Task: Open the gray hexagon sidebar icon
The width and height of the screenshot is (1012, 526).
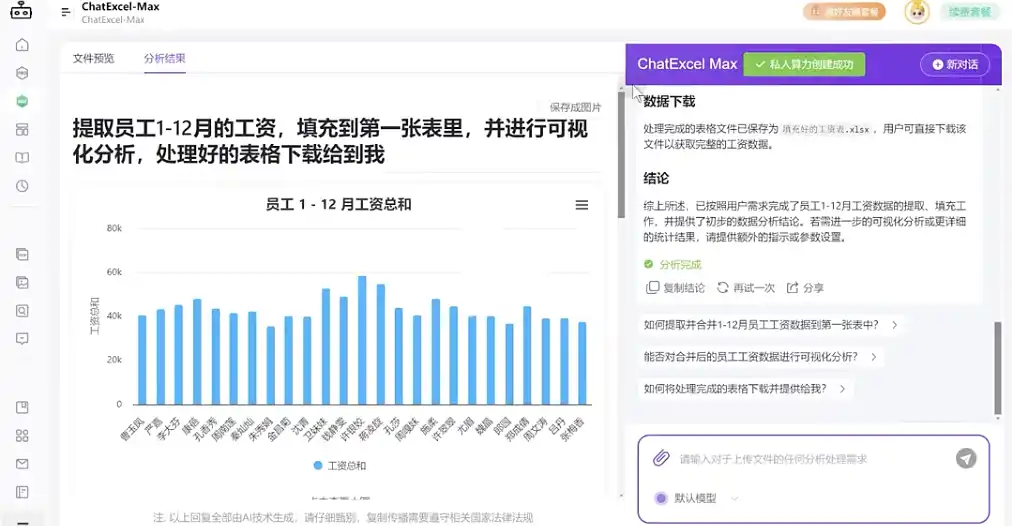Action: (x=22, y=73)
